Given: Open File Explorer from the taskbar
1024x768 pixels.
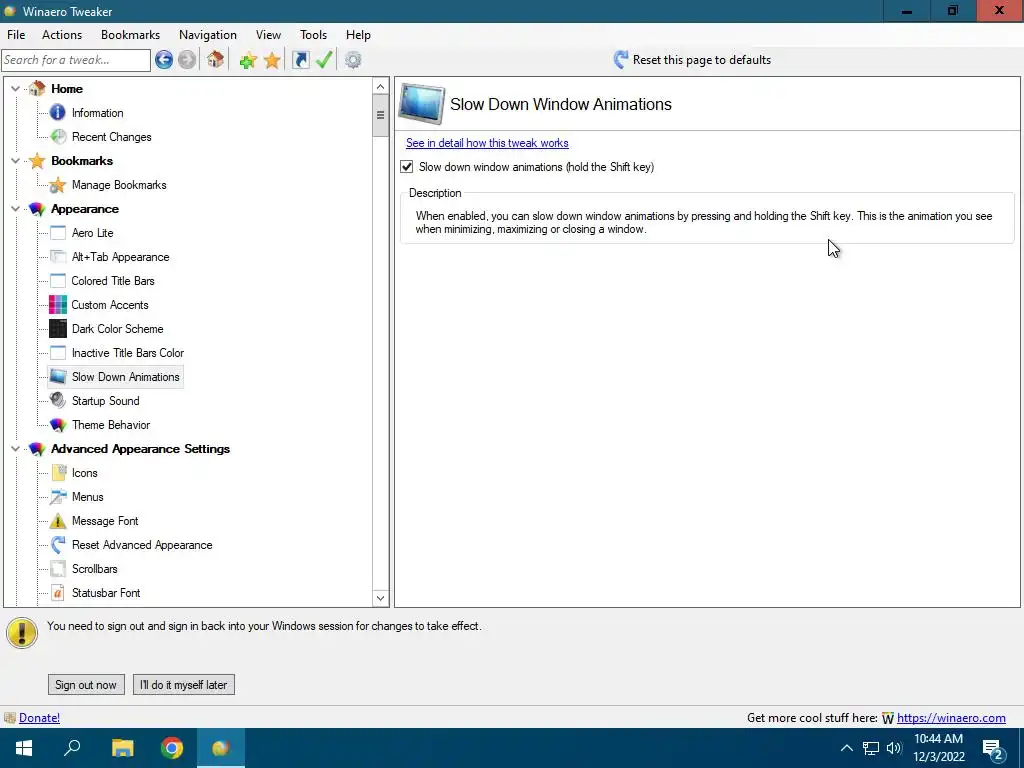Looking at the screenshot, I should (x=122, y=748).
